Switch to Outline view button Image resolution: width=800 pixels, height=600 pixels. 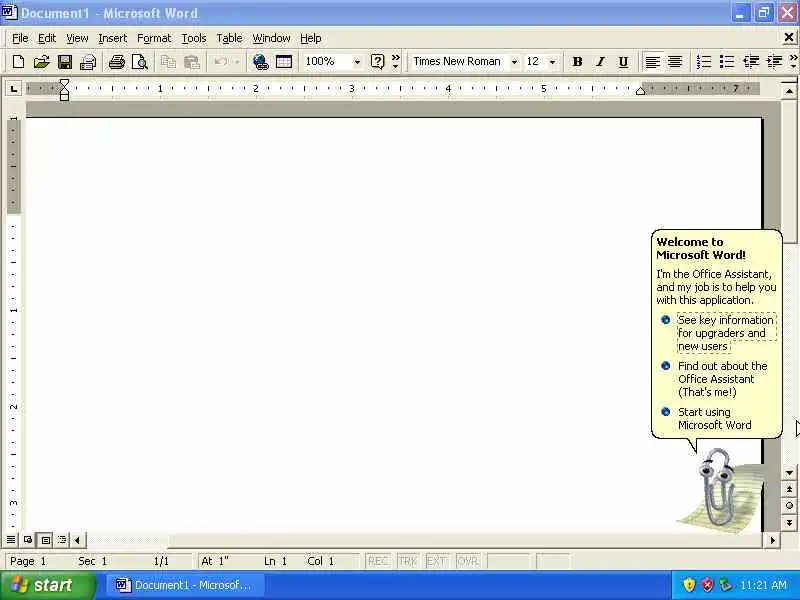tap(62, 539)
